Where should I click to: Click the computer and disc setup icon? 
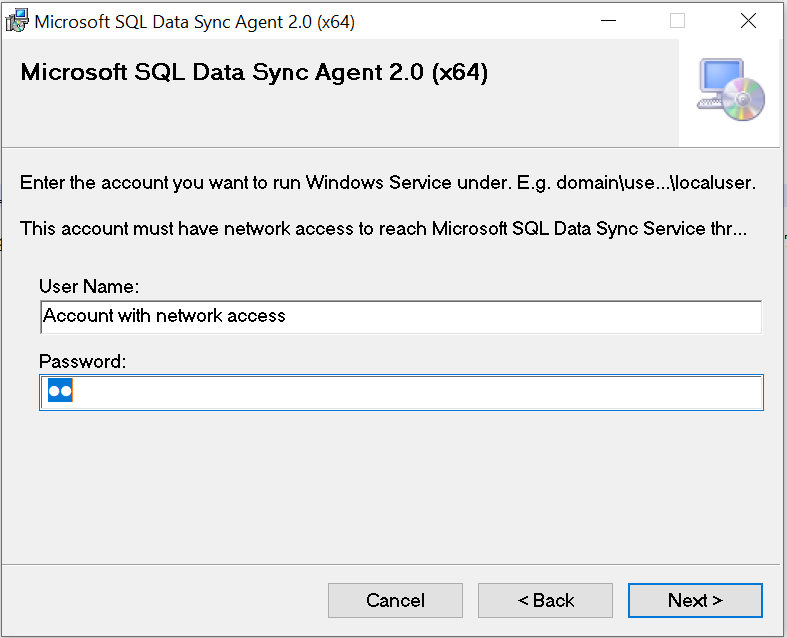point(731,90)
